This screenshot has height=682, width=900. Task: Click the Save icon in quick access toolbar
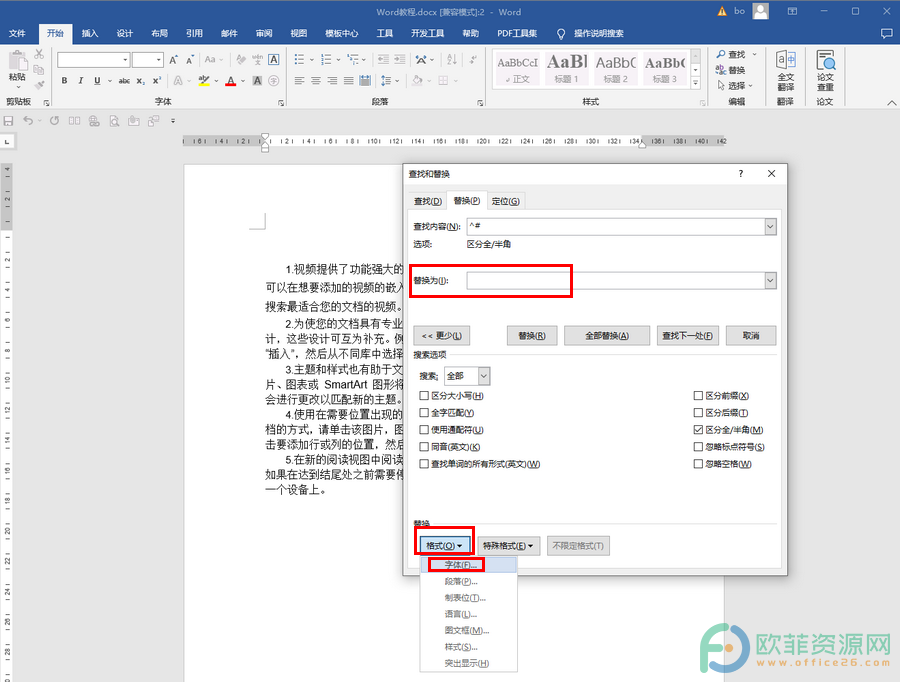(x=9, y=121)
